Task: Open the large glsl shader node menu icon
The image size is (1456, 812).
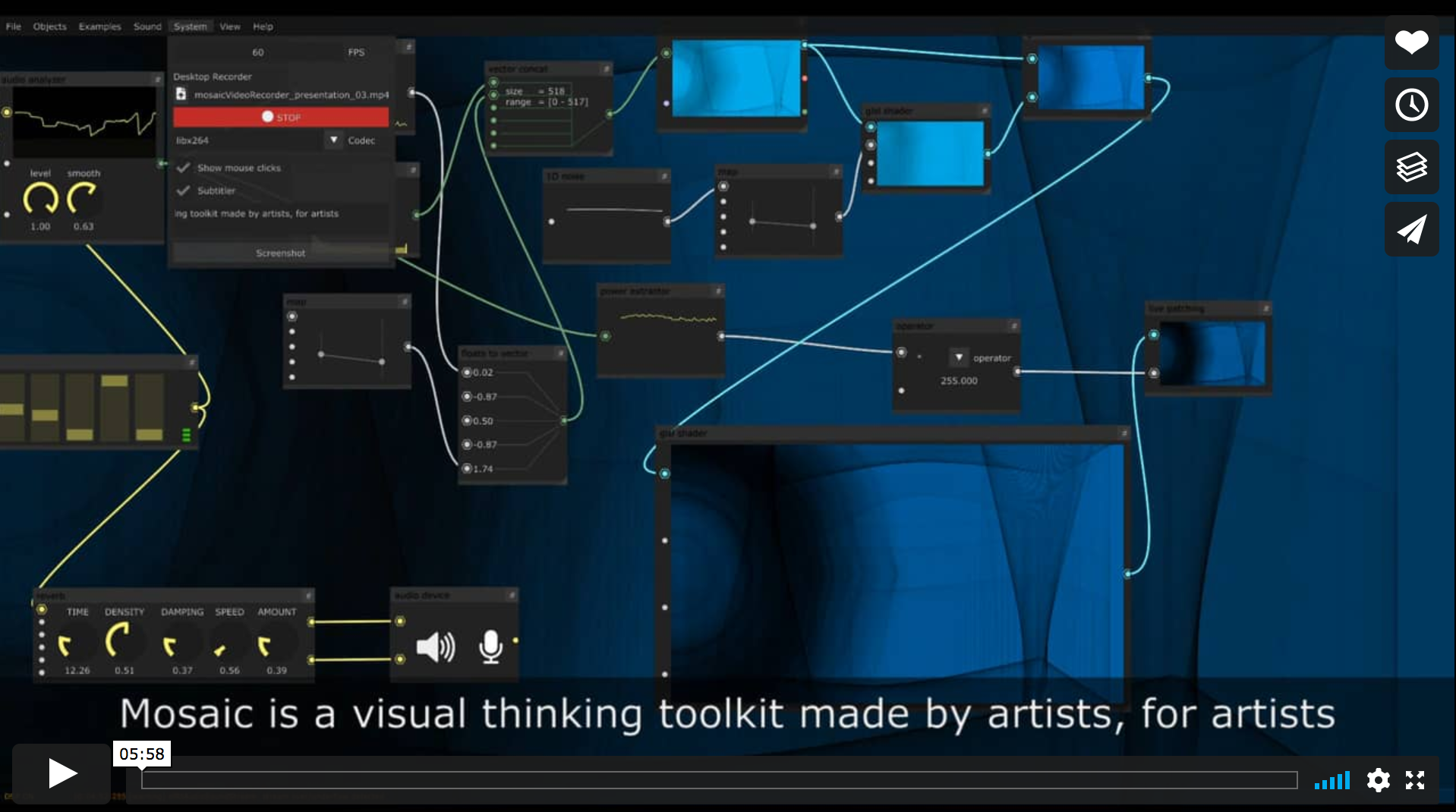Action: coord(1124,433)
